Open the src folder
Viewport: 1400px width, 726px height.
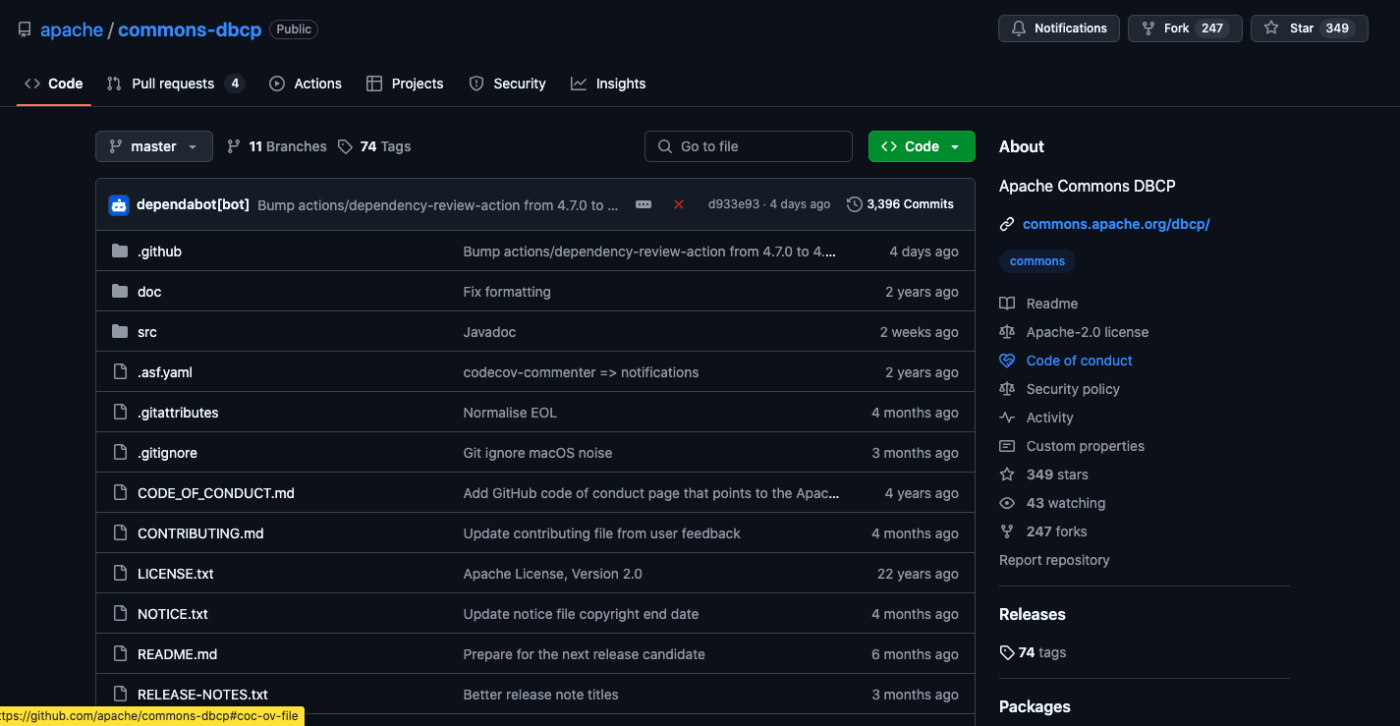(147, 332)
